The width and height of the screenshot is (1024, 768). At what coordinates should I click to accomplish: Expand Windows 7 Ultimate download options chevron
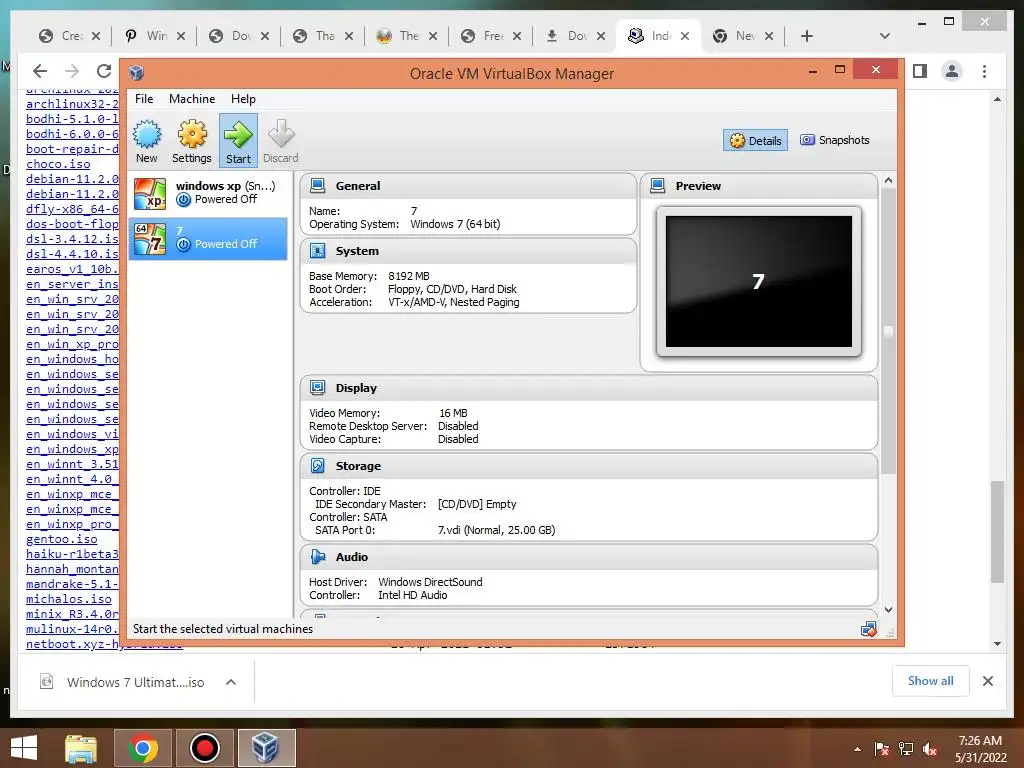pos(231,682)
